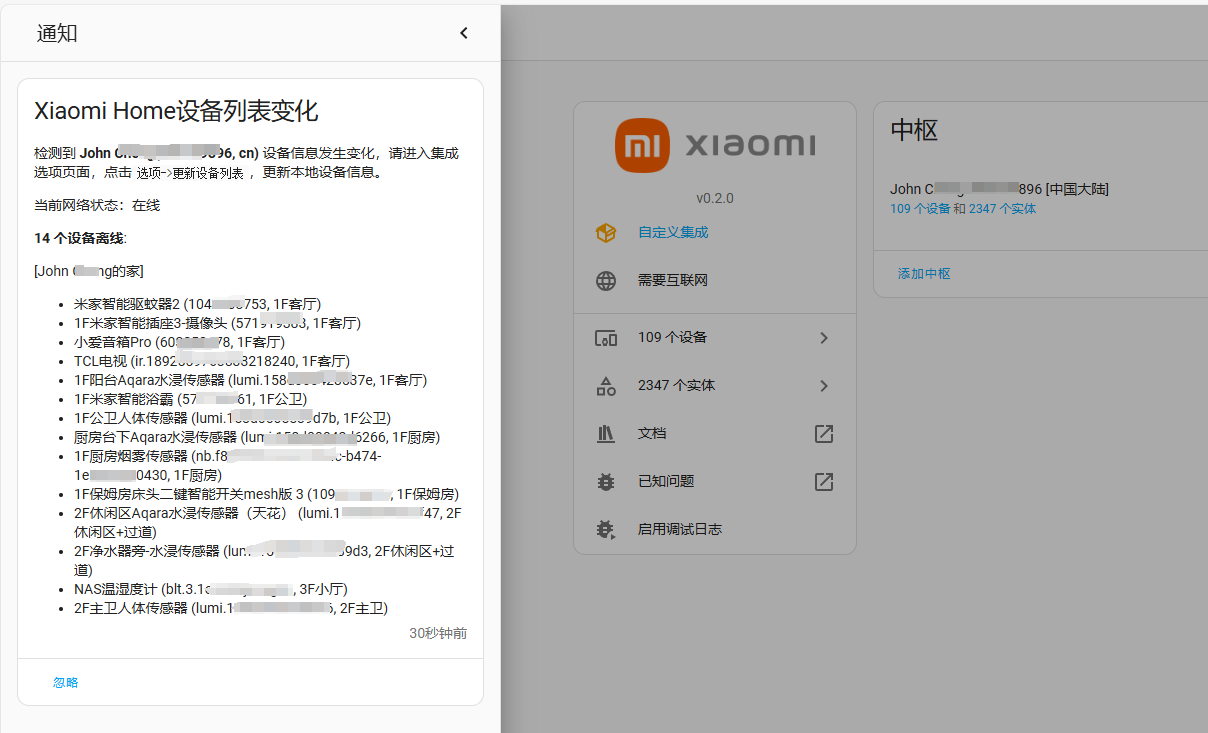The image size is (1208, 733).
Task: Click 添加中枢 to add a hub
Action: 924,273
